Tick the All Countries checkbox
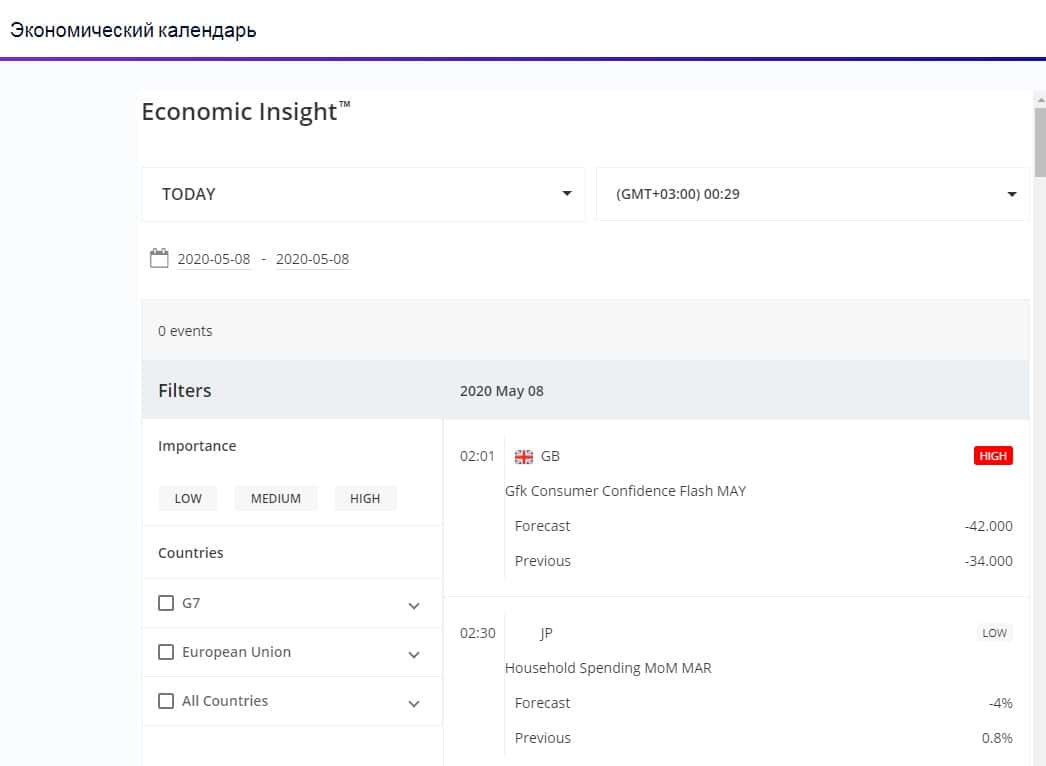 166,701
